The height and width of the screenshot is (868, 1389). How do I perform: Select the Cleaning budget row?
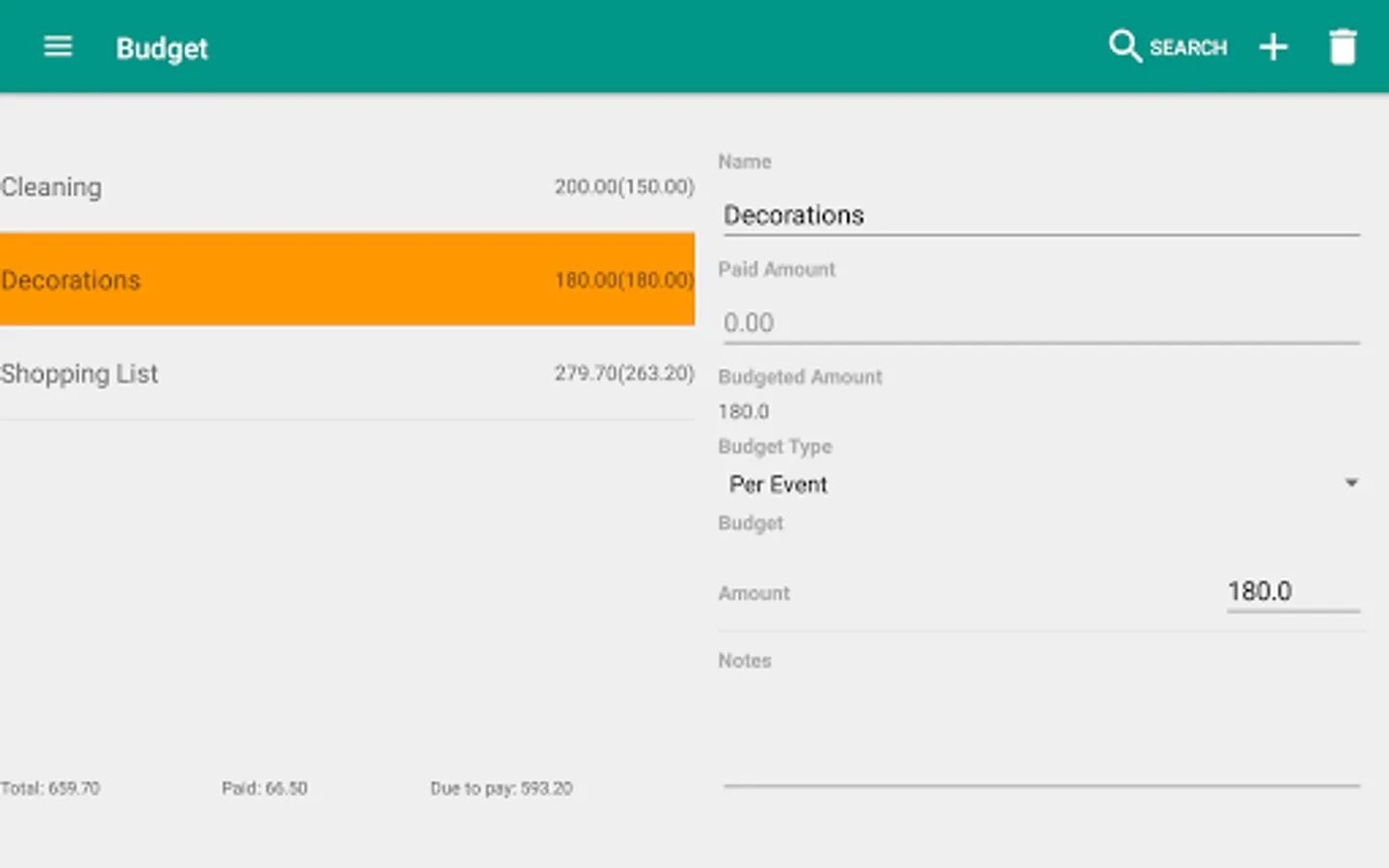coord(347,186)
